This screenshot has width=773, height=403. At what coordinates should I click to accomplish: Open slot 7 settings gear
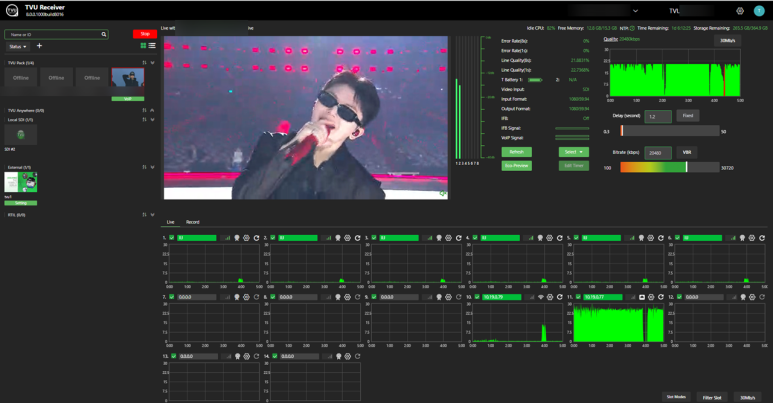pyautogui.click(x=246, y=297)
